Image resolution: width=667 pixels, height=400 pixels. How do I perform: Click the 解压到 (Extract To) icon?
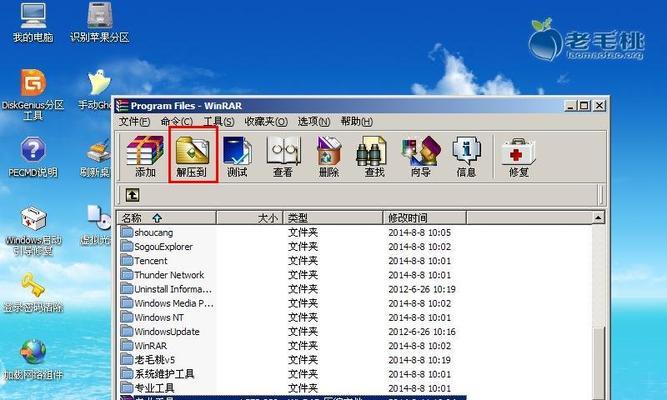(x=192, y=156)
